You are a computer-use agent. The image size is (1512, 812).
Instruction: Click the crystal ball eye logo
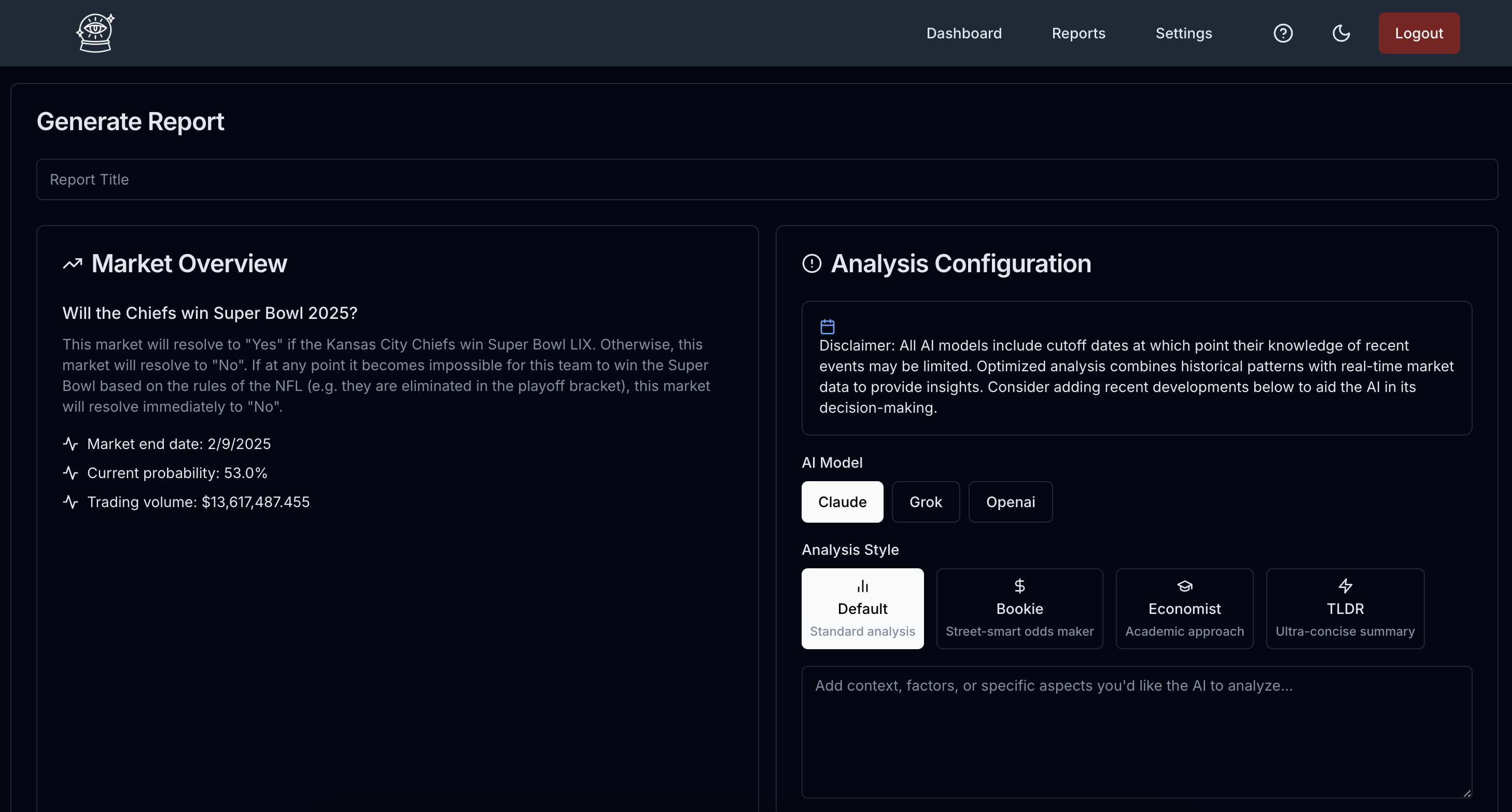95,33
